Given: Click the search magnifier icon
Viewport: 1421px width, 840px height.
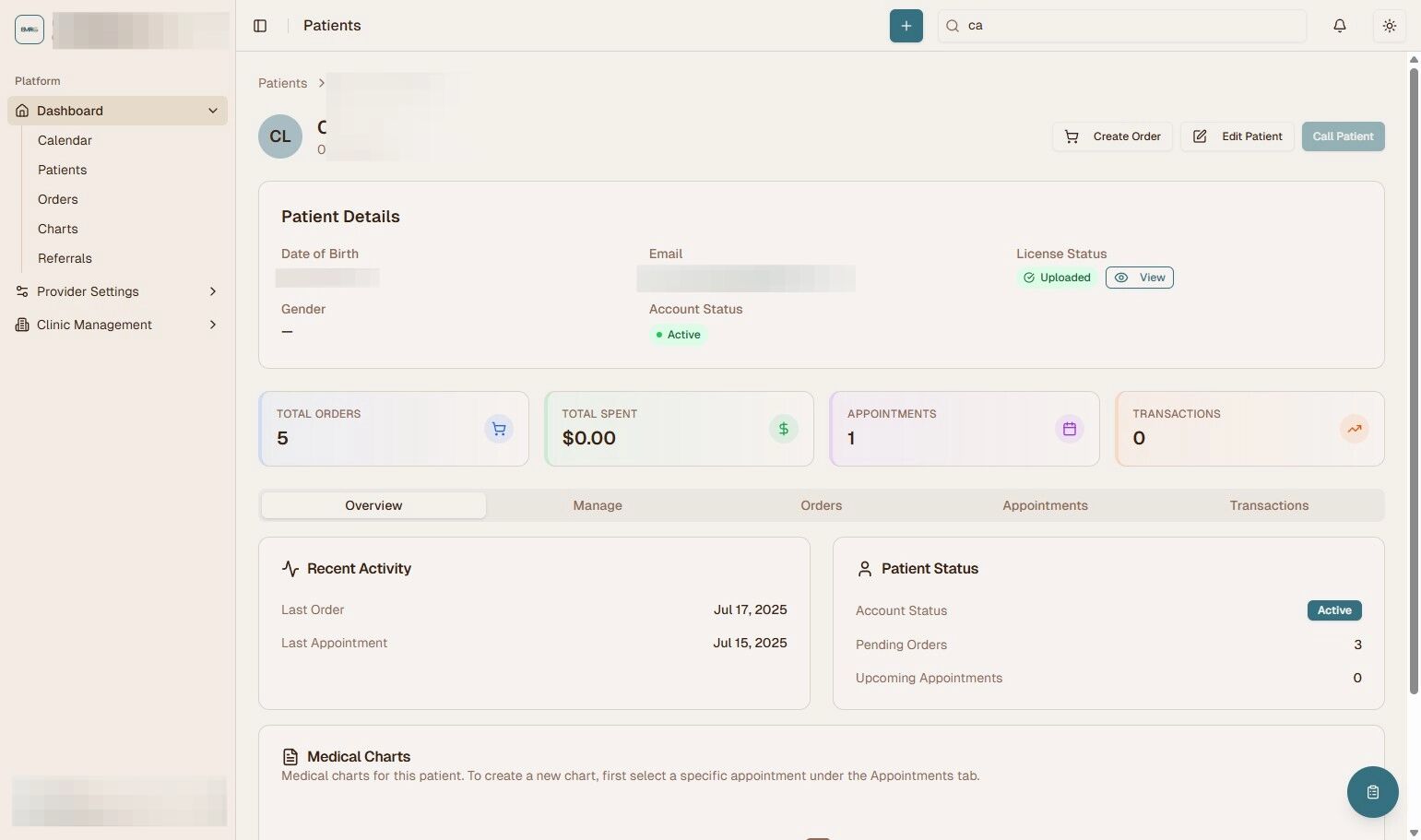Looking at the screenshot, I should [953, 26].
